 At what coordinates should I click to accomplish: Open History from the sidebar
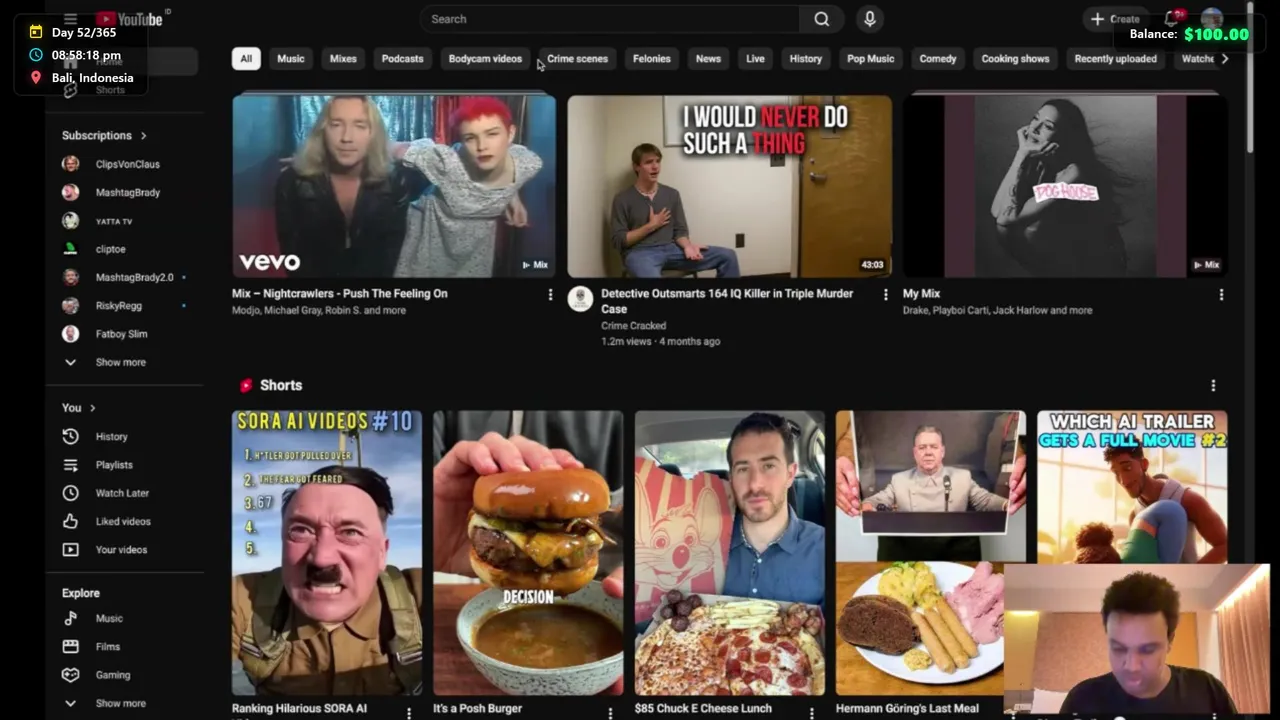tap(111, 436)
